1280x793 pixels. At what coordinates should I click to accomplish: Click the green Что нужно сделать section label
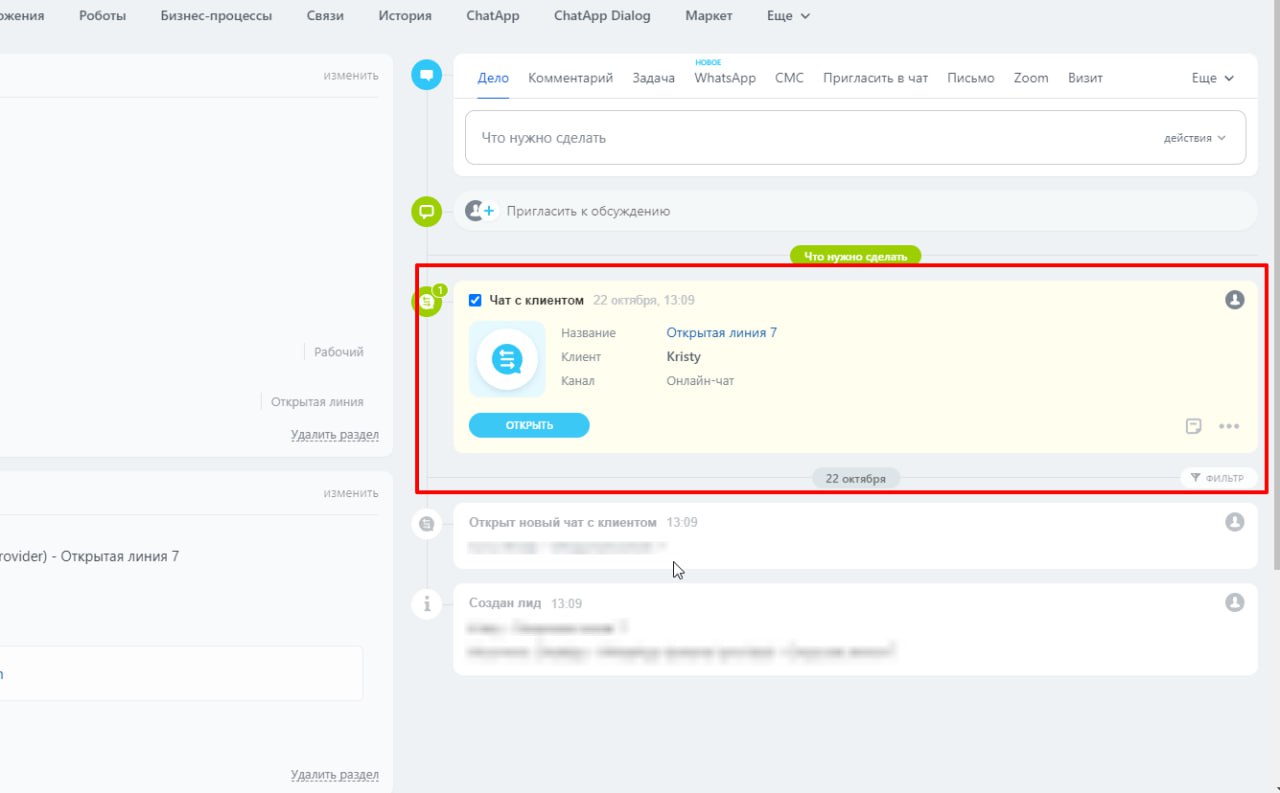[856, 256]
